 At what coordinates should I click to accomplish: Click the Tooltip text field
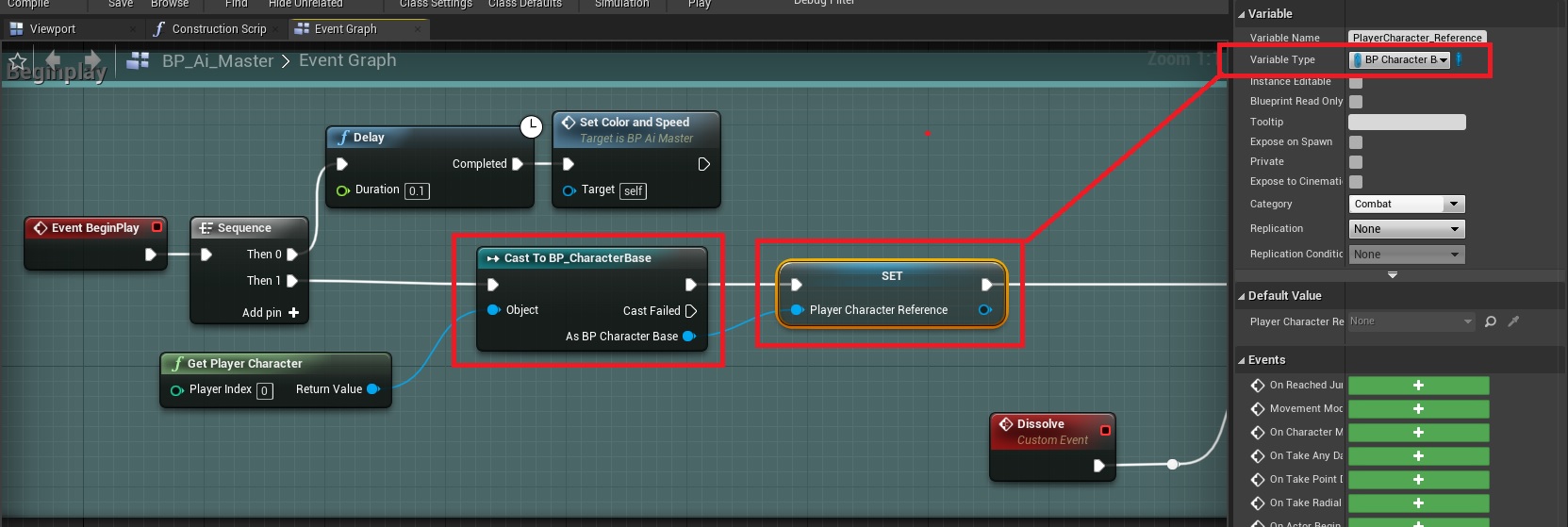point(1407,123)
